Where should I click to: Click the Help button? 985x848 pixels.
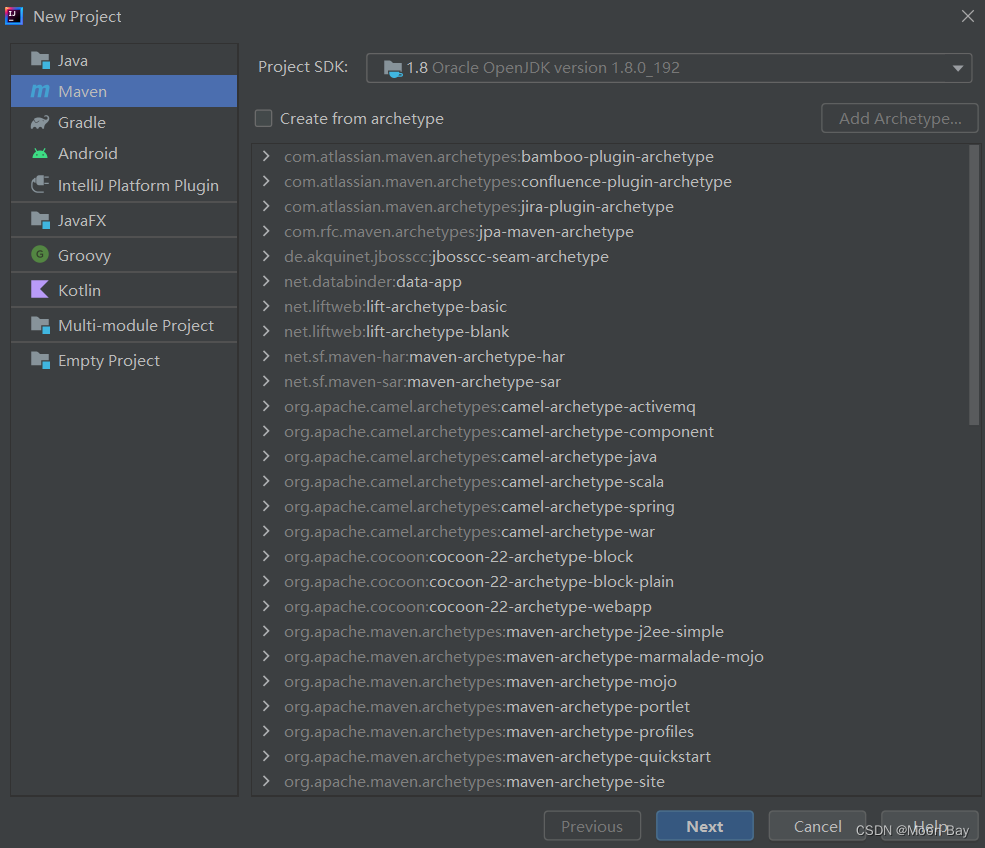(x=930, y=826)
